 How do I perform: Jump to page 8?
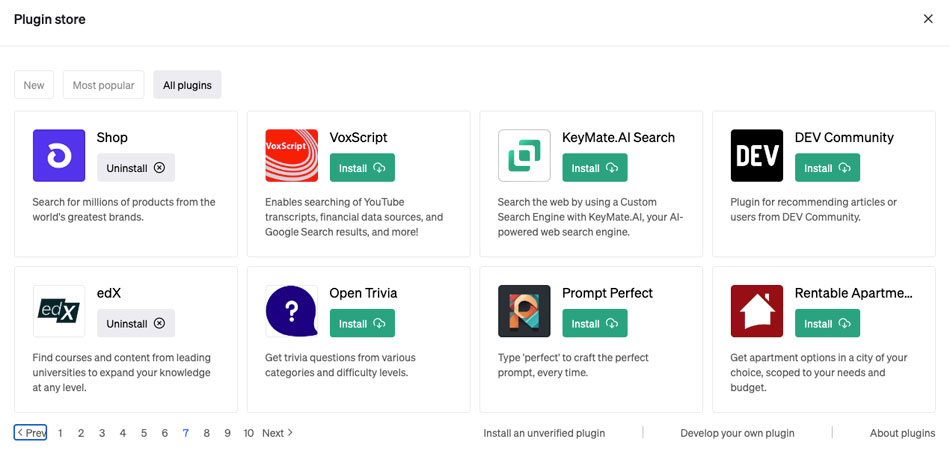207,433
